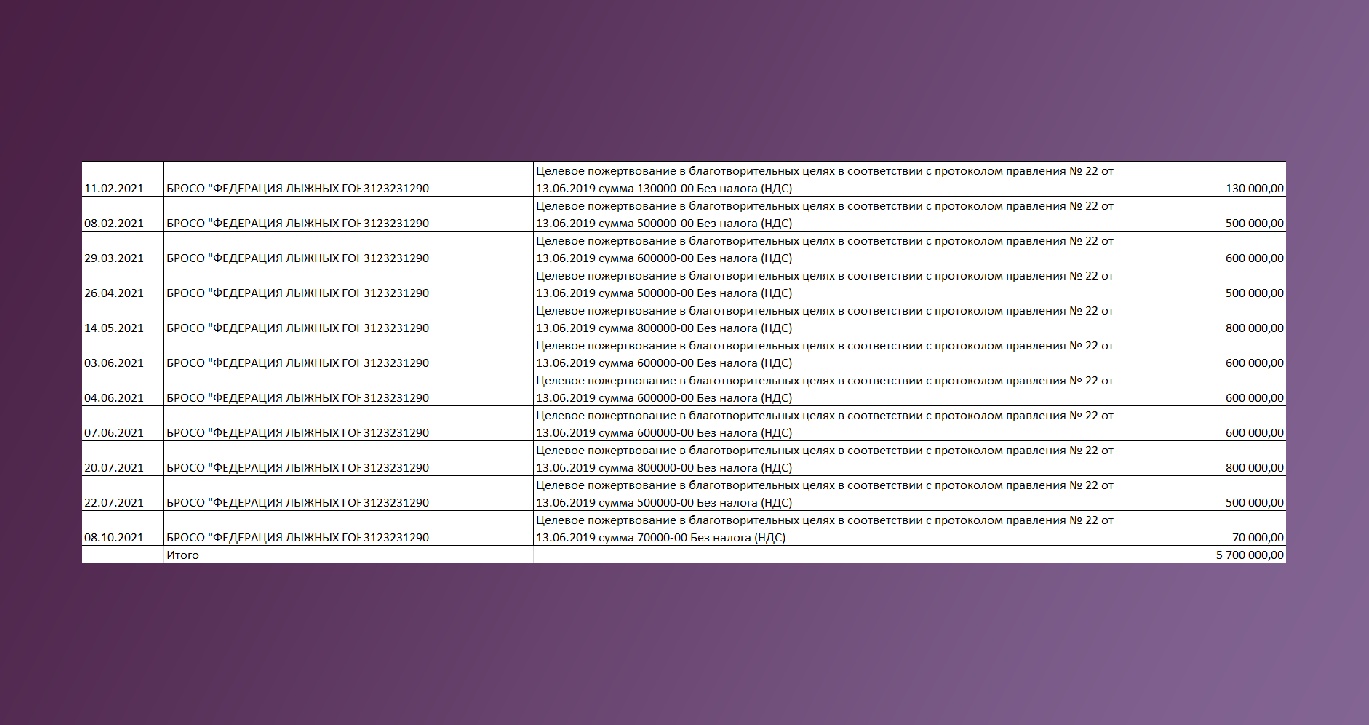Click the amount in the 14.05.2021 row
The width and height of the screenshot is (1369, 725).
1254,328
